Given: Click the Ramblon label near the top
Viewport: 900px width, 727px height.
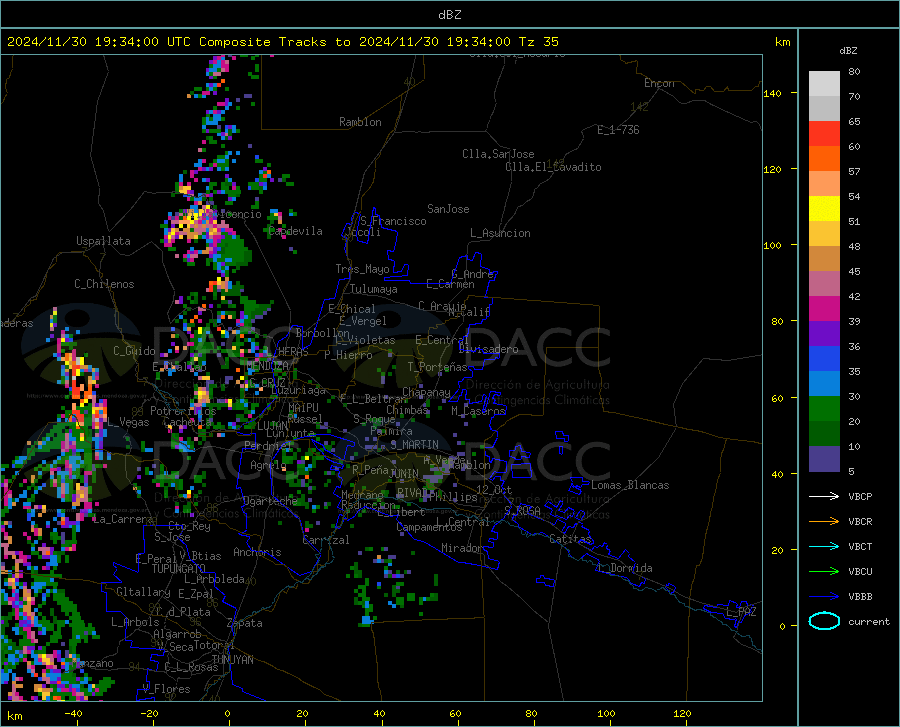Looking at the screenshot, I should coord(360,122).
